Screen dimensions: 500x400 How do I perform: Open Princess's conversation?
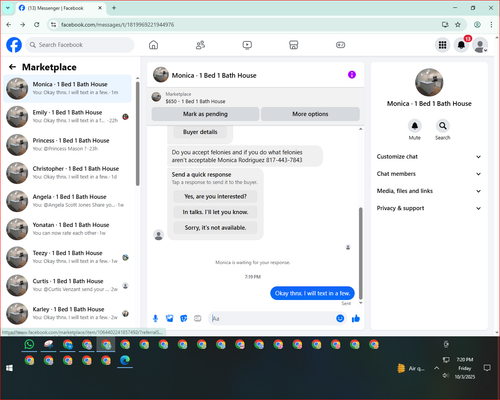(x=68, y=145)
